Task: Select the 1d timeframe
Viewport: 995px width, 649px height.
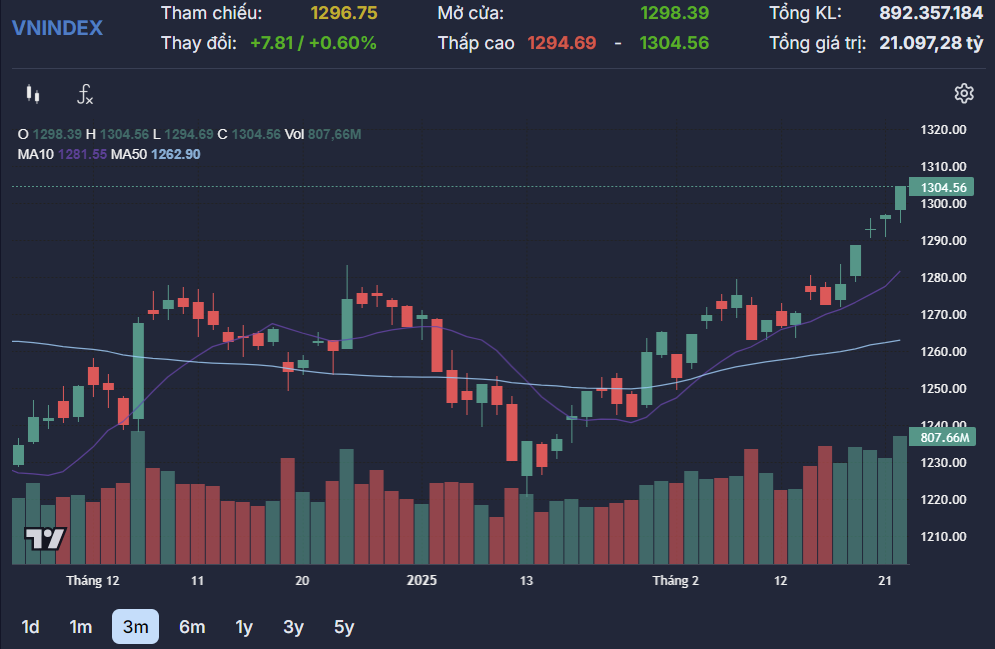Action: click(30, 627)
